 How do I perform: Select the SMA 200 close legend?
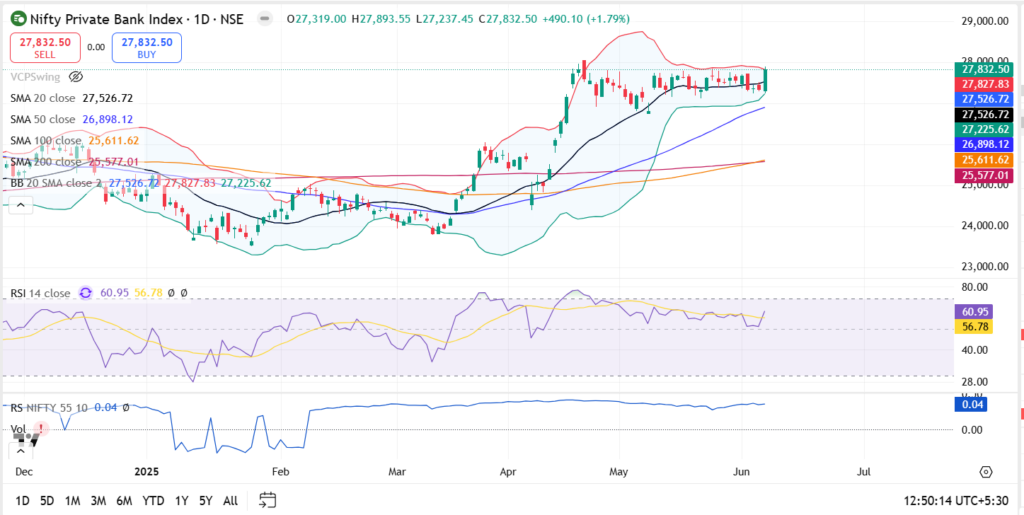tap(46, 162)
